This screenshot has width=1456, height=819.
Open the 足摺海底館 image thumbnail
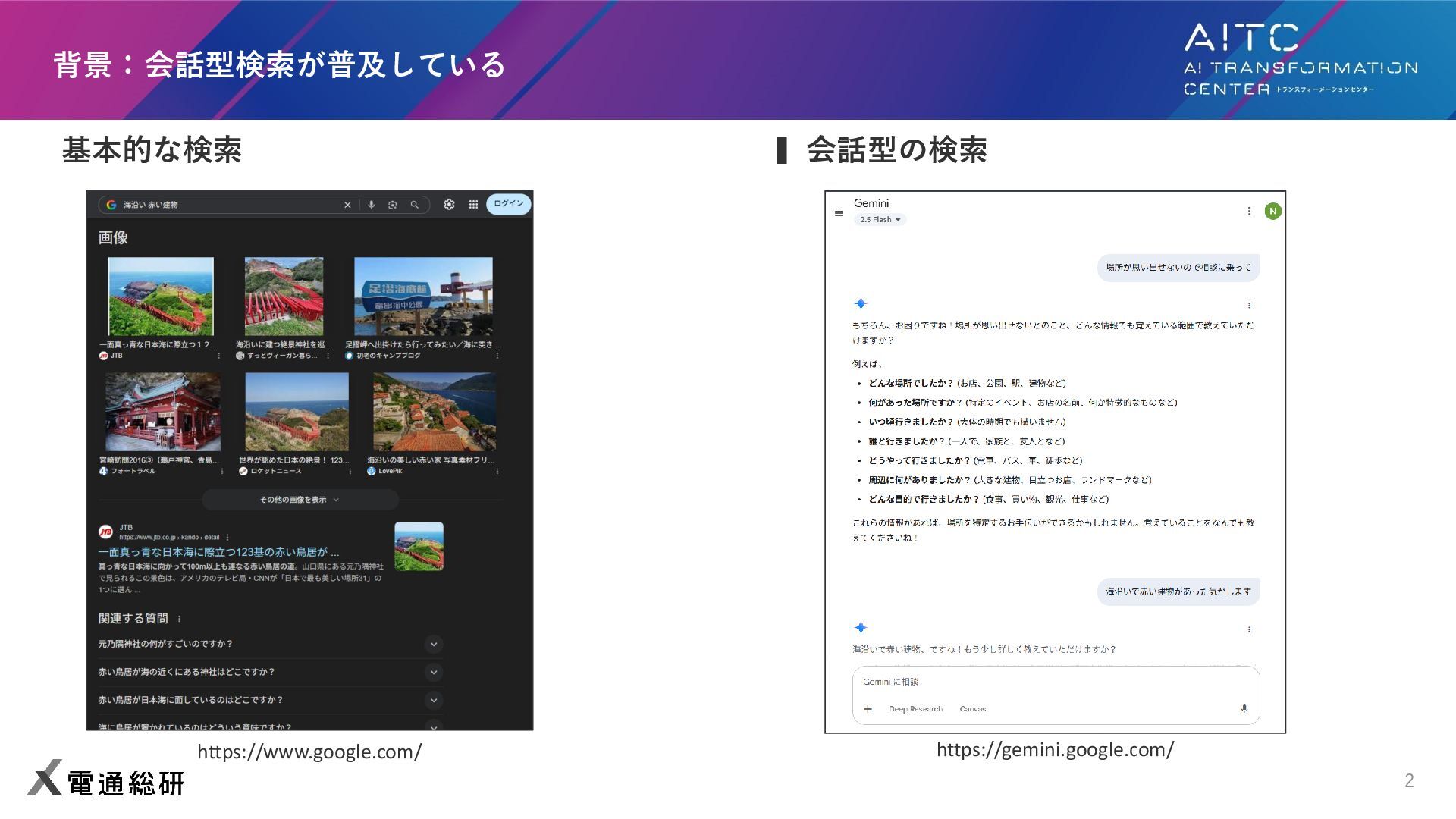(x=423, y=296)
